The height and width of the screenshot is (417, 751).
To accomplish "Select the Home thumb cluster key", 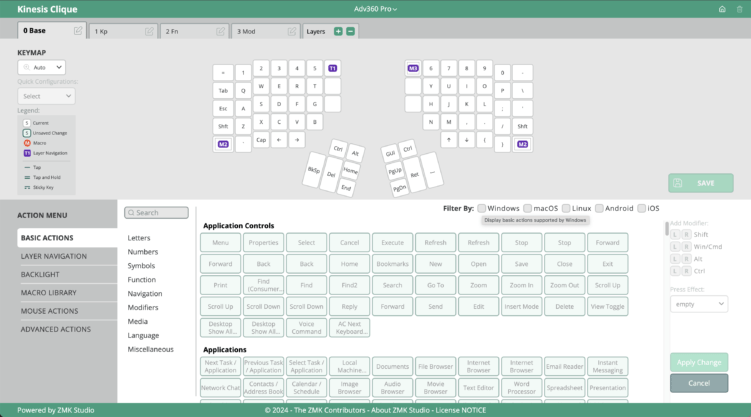I will 351,170.
